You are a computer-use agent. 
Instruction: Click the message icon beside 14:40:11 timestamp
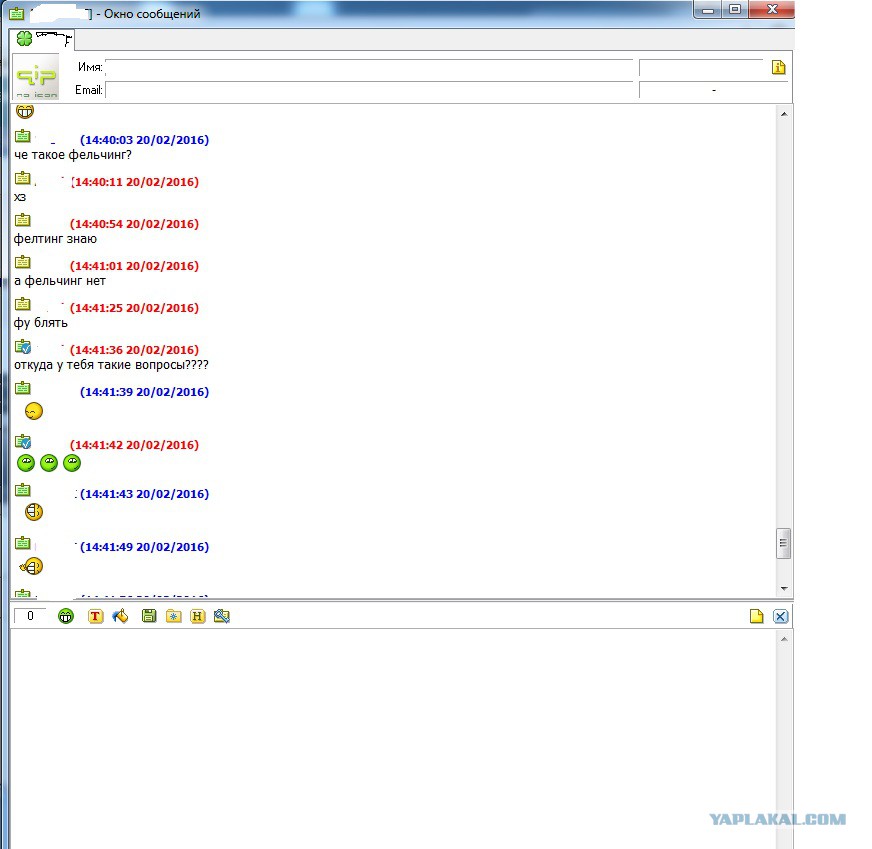tap(23, 178)
